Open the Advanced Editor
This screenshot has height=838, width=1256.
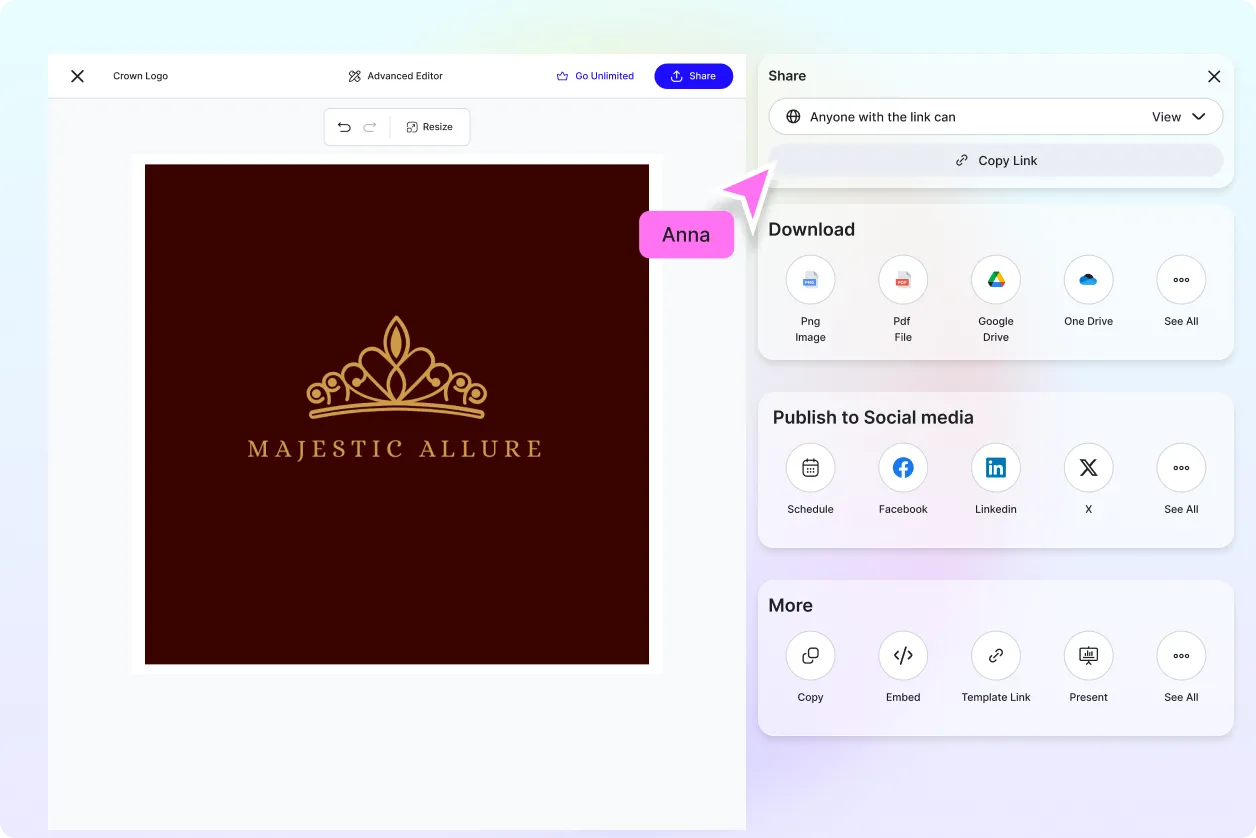(396, 76)
